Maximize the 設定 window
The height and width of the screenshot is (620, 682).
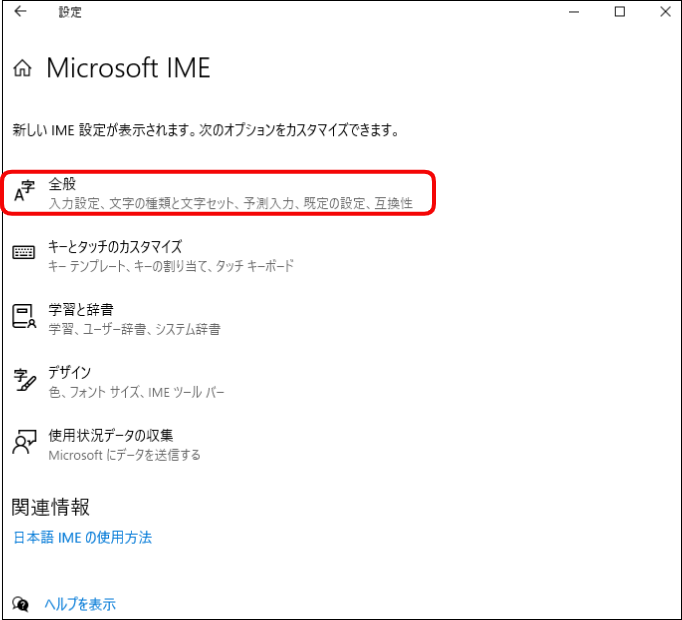pos(620,12)
